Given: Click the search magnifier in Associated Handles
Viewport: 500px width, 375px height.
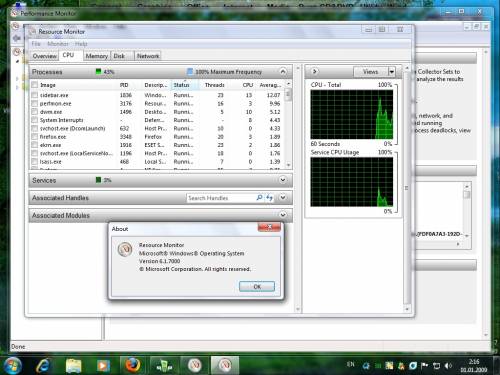Looking at the screenshot, I should click(259, 198).
